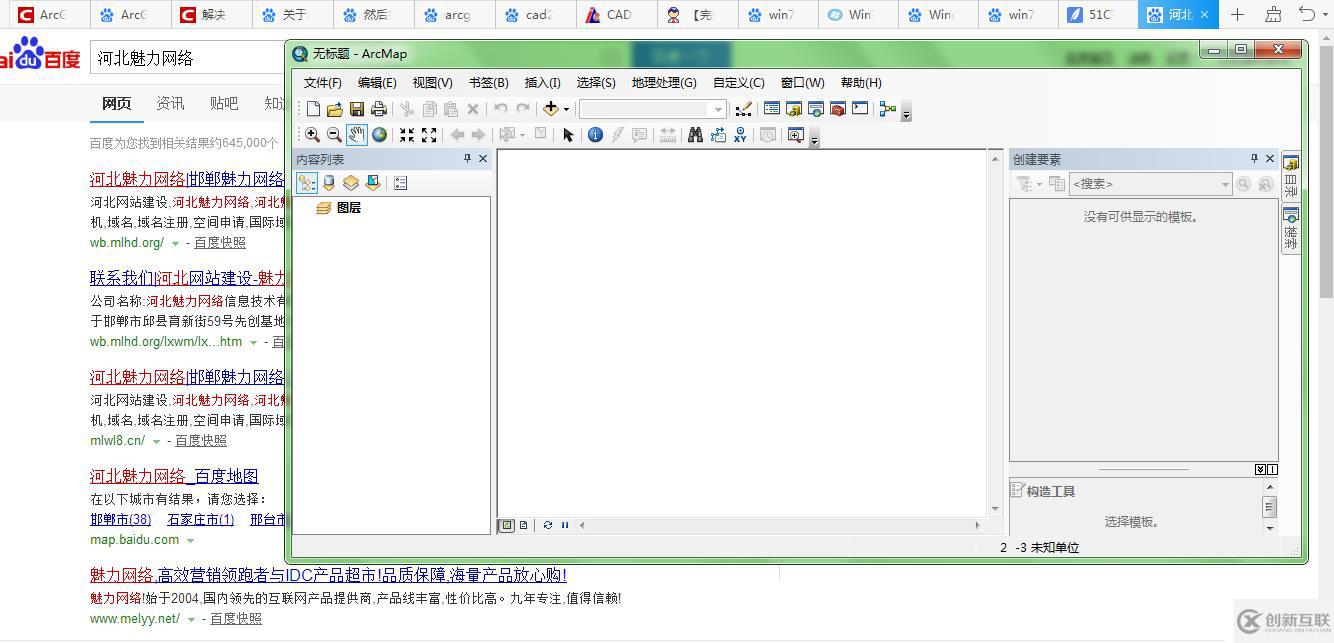Open the 资讯 tab on Baidu
Screen dimensions: 1334x643
(x=170, y=103)
